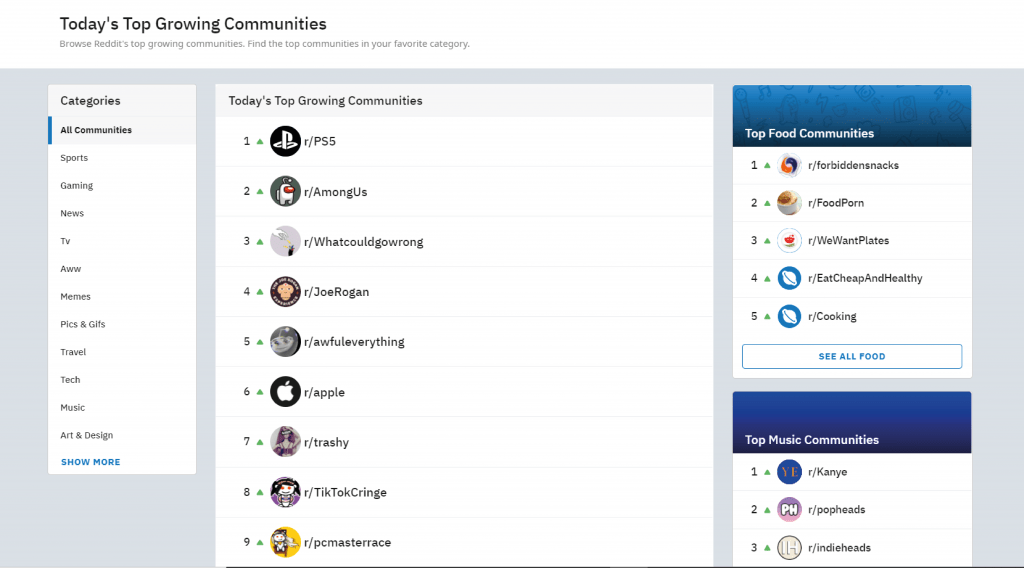Open the r/forbiddensnacks link

click(854, 166)
